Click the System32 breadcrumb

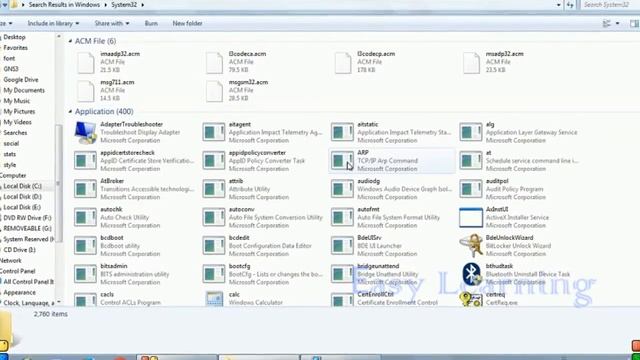(124, 5)
